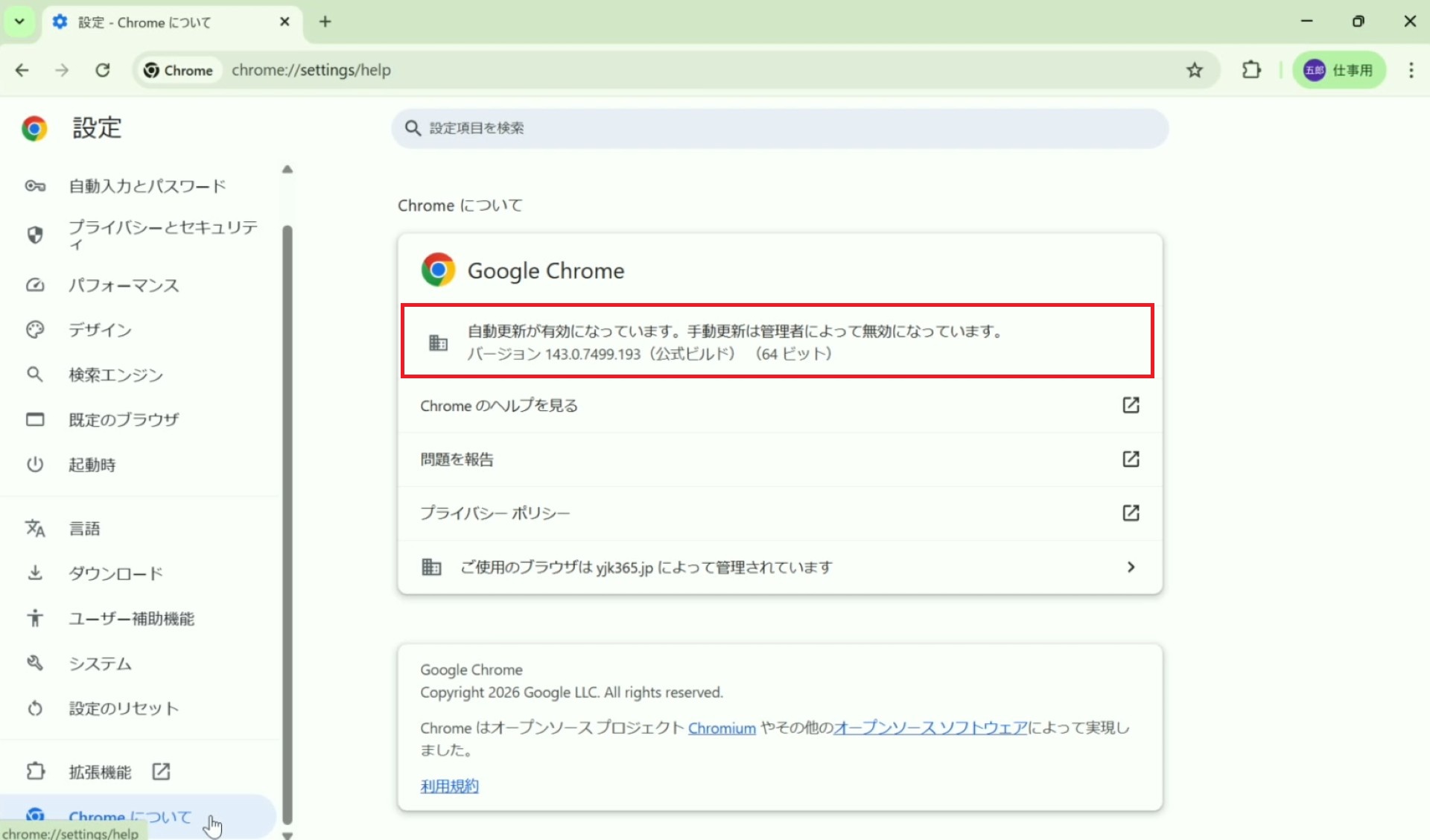1430x840 pixels.
Task: Click the オープンソース ソフトウェア link
Action: click(x=929, y=728)
